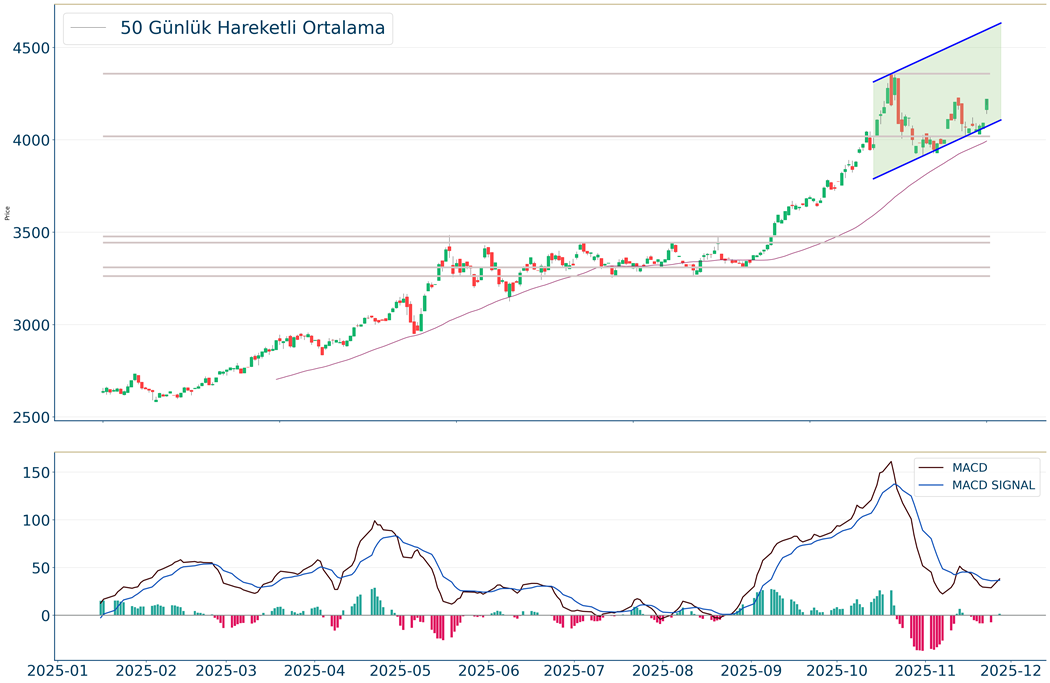Click the blue MACD SIGNAL legend line sample

point(931,486)
